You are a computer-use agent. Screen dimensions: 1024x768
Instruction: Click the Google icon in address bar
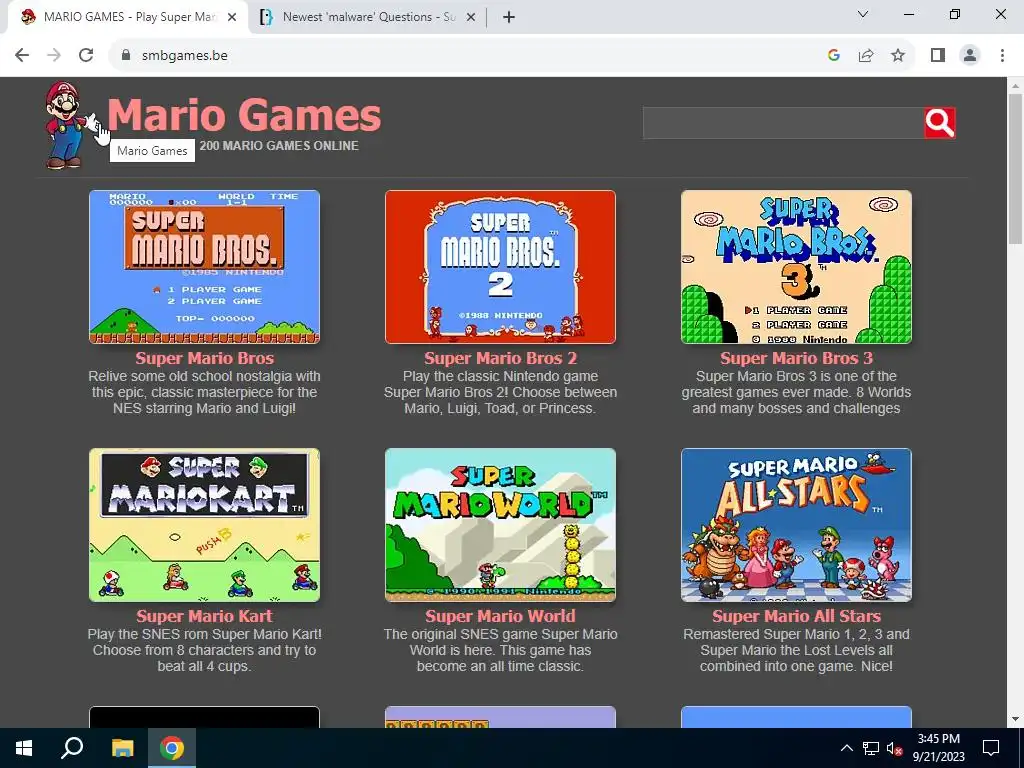[833, 56]
